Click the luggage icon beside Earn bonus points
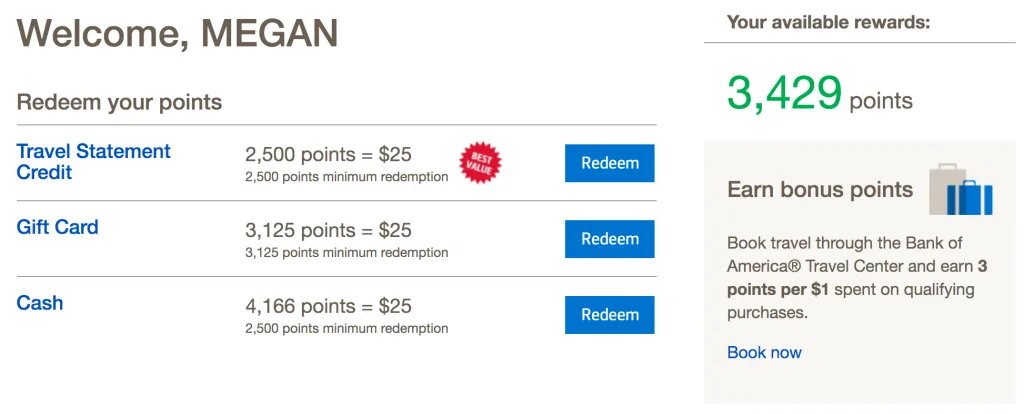Image resolution: width=1024 pixels, height=414 pixels. (961, 190)
